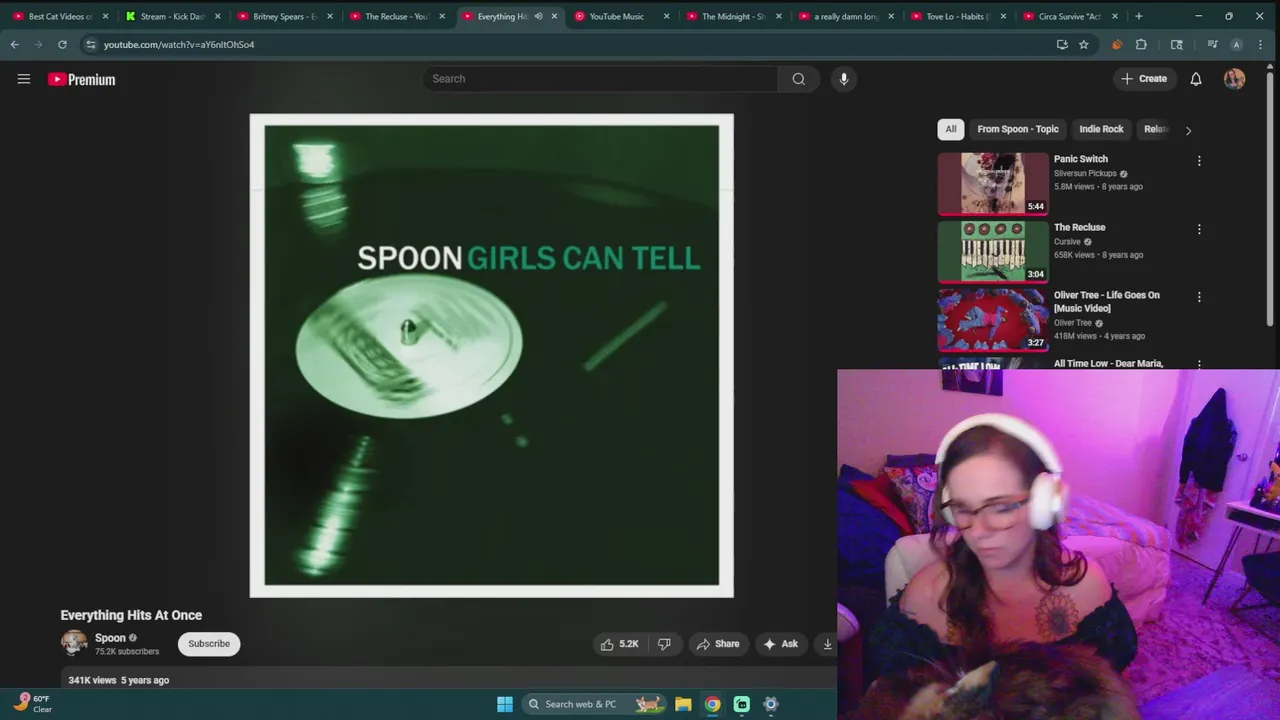The image size is (1280, 720).
Task: Open the notifications bell
Action: click(x=1196, y=79)
